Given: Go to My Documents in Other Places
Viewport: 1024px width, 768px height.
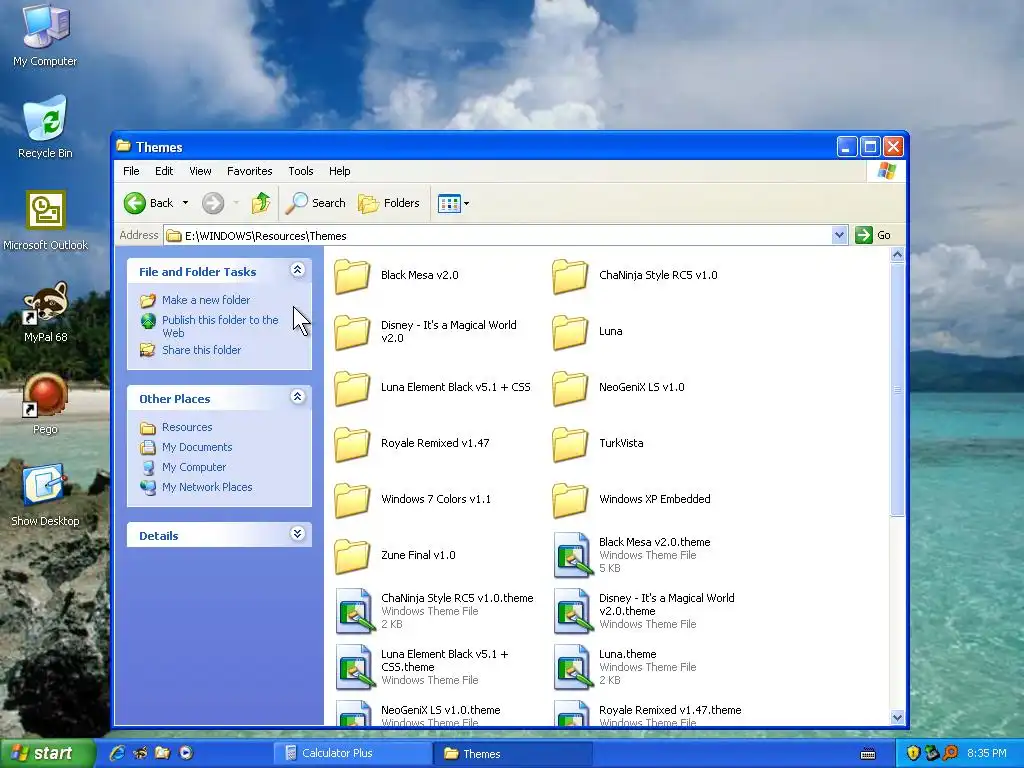Looking at the screenshot, I should [197, 447].
